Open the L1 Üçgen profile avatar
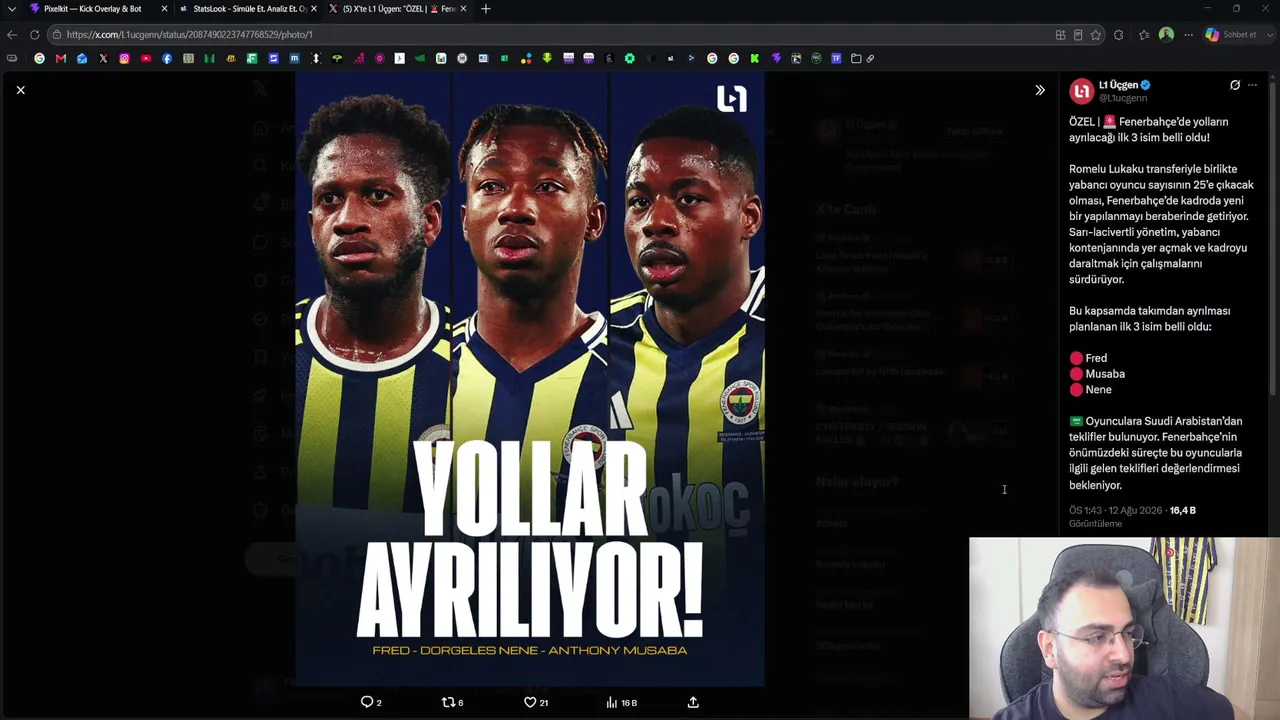This screenshot has width=1280, height=720. (1081, 92)
